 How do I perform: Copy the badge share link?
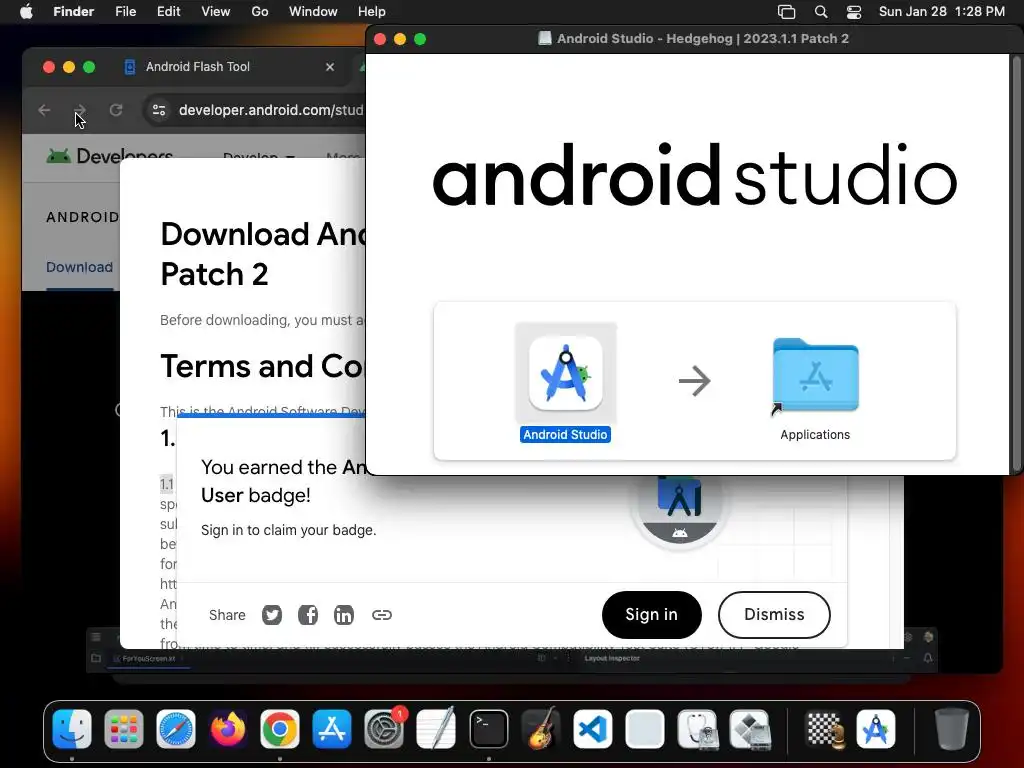click(381, 615)
